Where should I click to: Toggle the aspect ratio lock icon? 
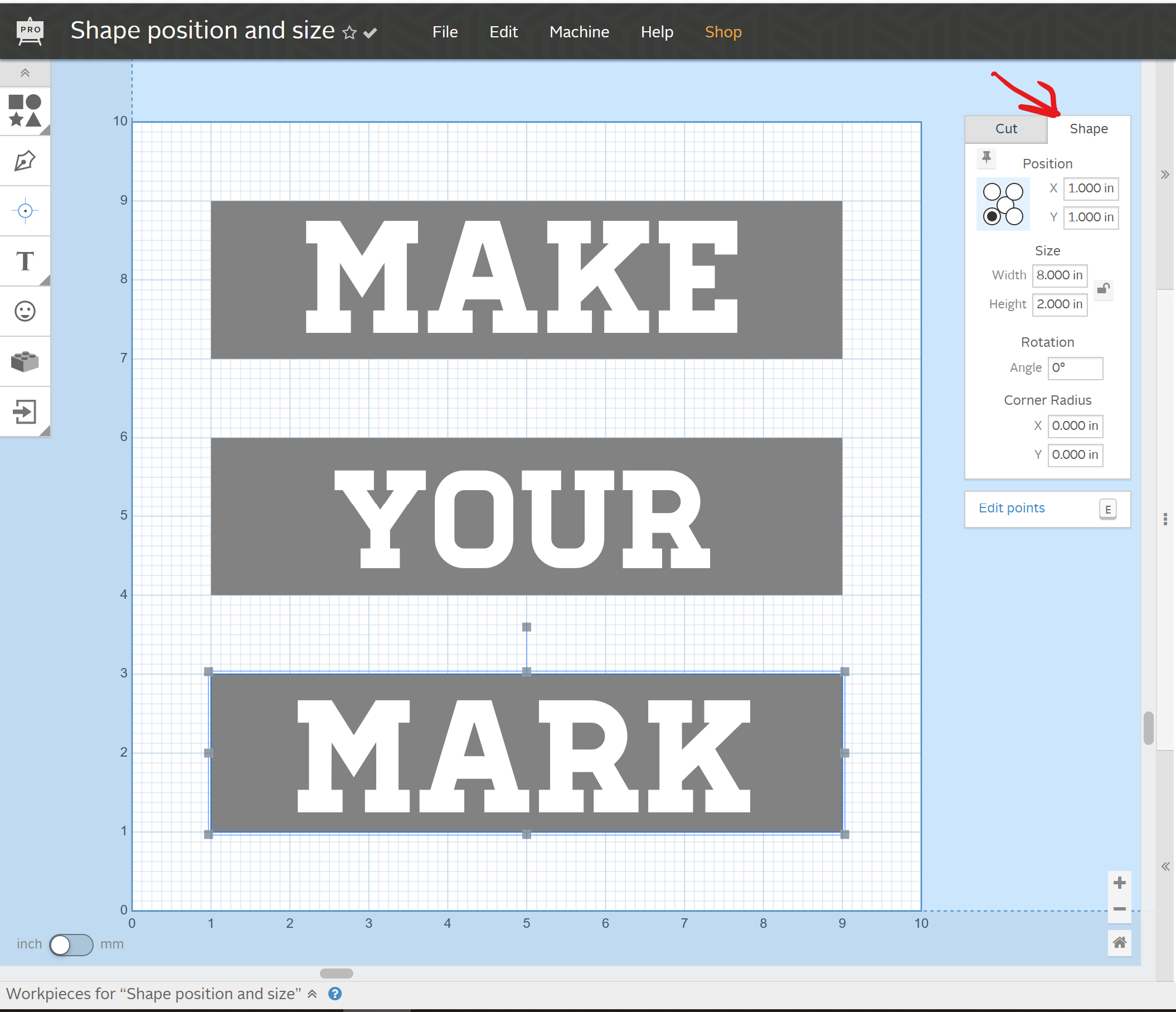point(1103,289)
